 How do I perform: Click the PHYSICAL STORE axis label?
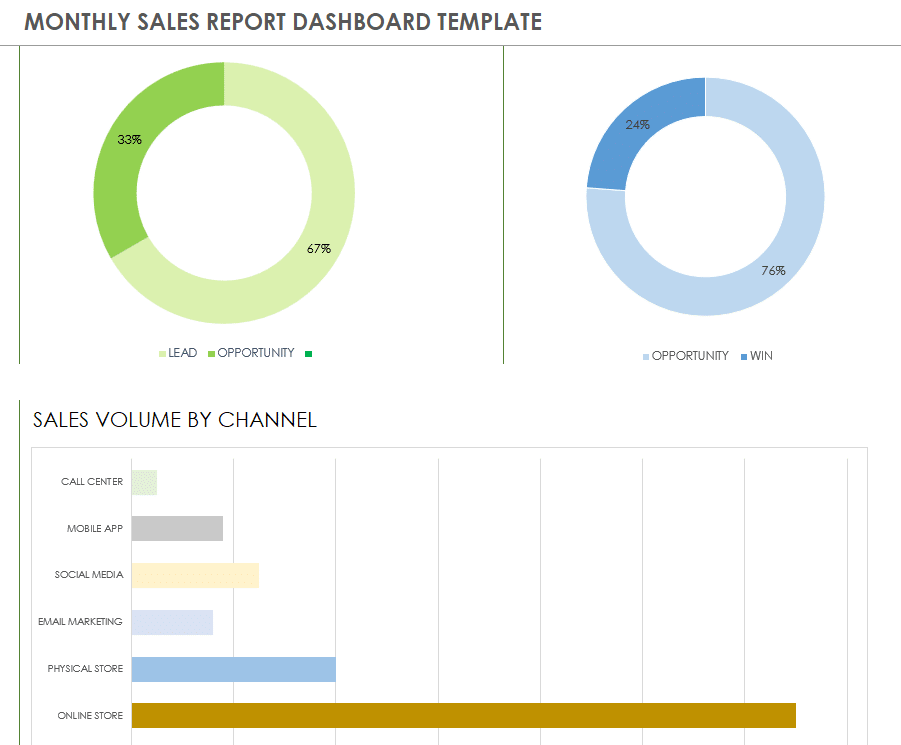tap(85, 669)
